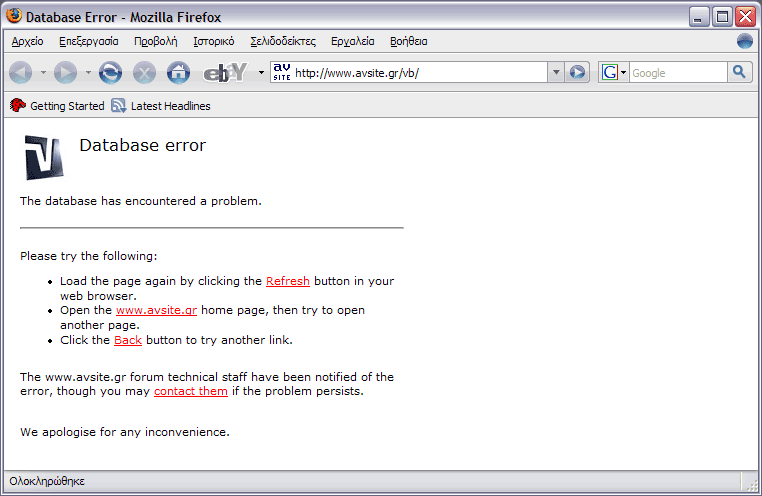Click the Database error heading text
This screenshot has height=496, width=762.
coord(142,145)
